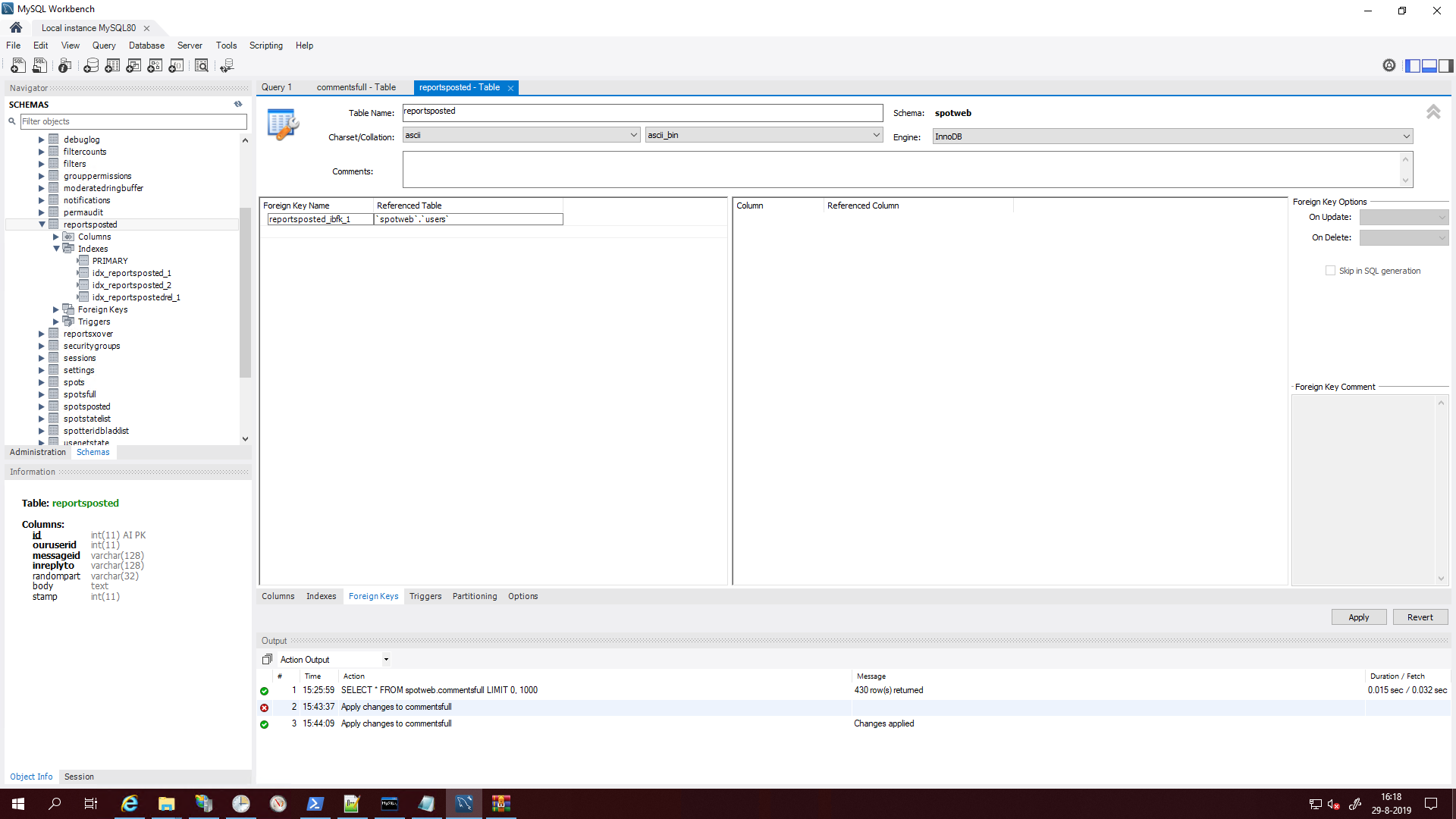The image size is (1456, 819).
Task: Create a new view in the active schema
Action: coord(133,65)
